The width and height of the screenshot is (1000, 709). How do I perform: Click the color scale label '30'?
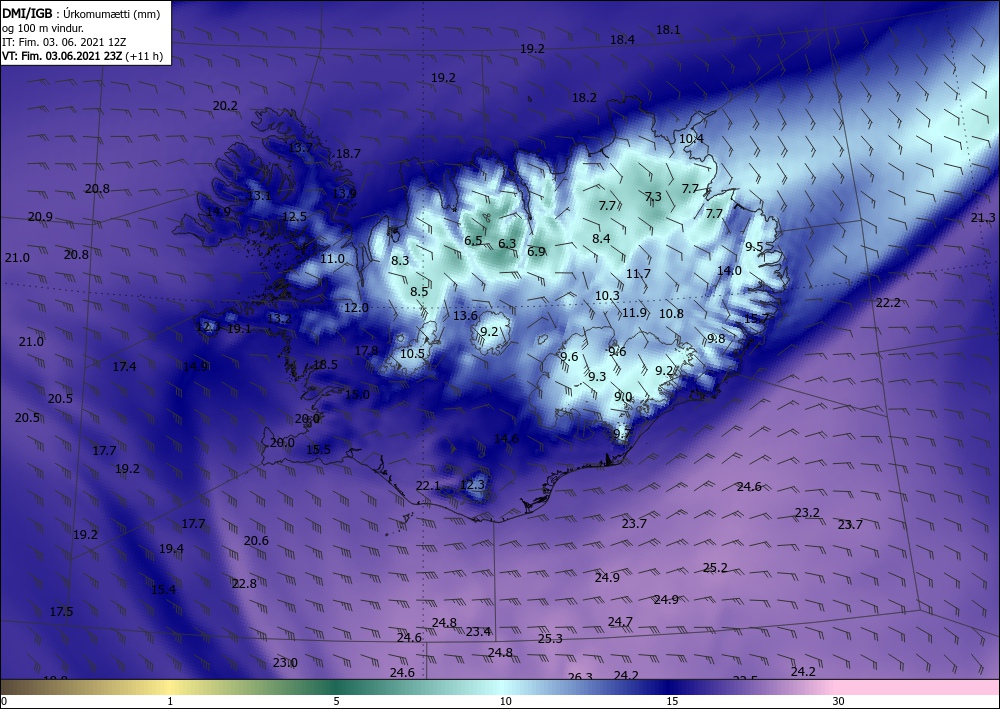[x=838, y=701]
